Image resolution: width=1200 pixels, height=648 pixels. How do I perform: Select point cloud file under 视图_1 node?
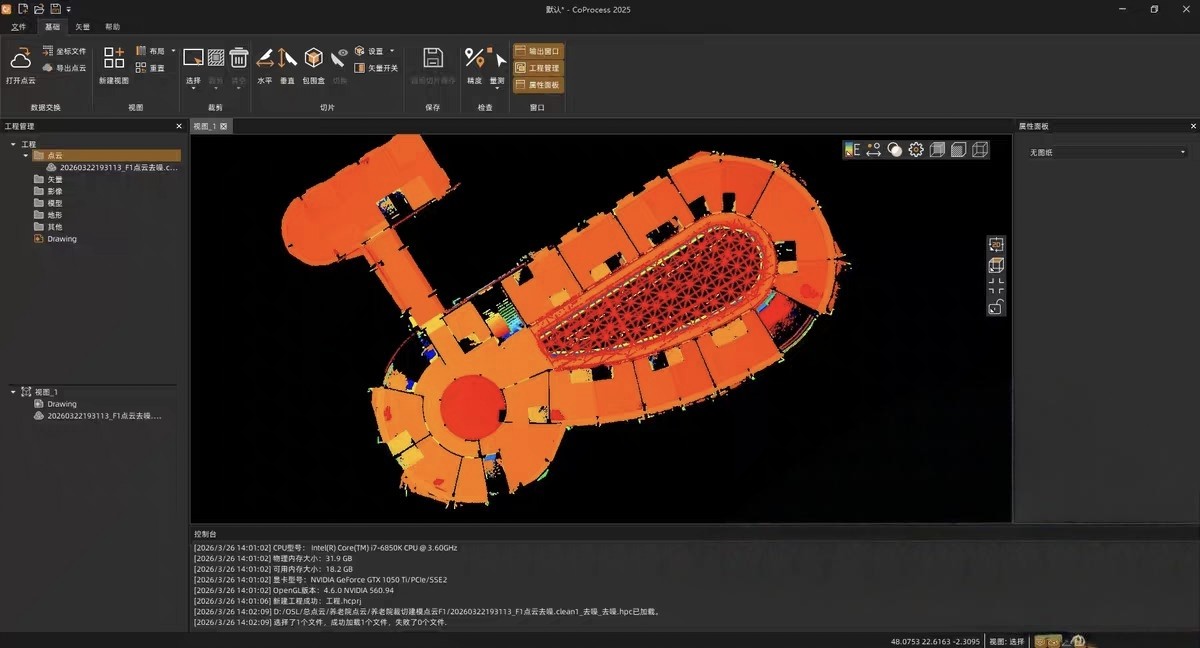click(x=98, y=416)
